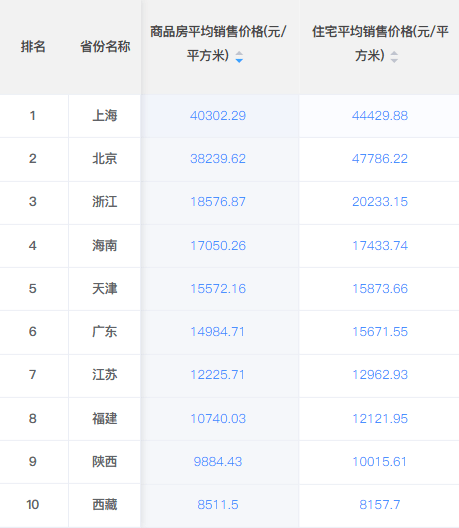Screen dimensions: 459x528
Task: Select the 天津 province cell
Action: tap(105, 289)
